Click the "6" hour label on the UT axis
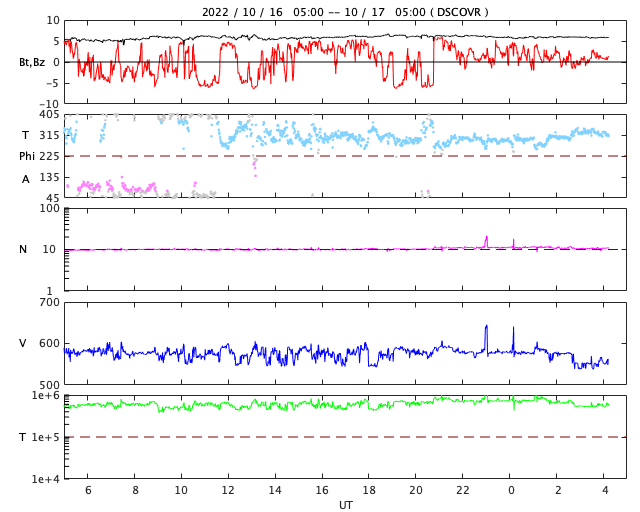The image size is (640, 512). (88, 490)
